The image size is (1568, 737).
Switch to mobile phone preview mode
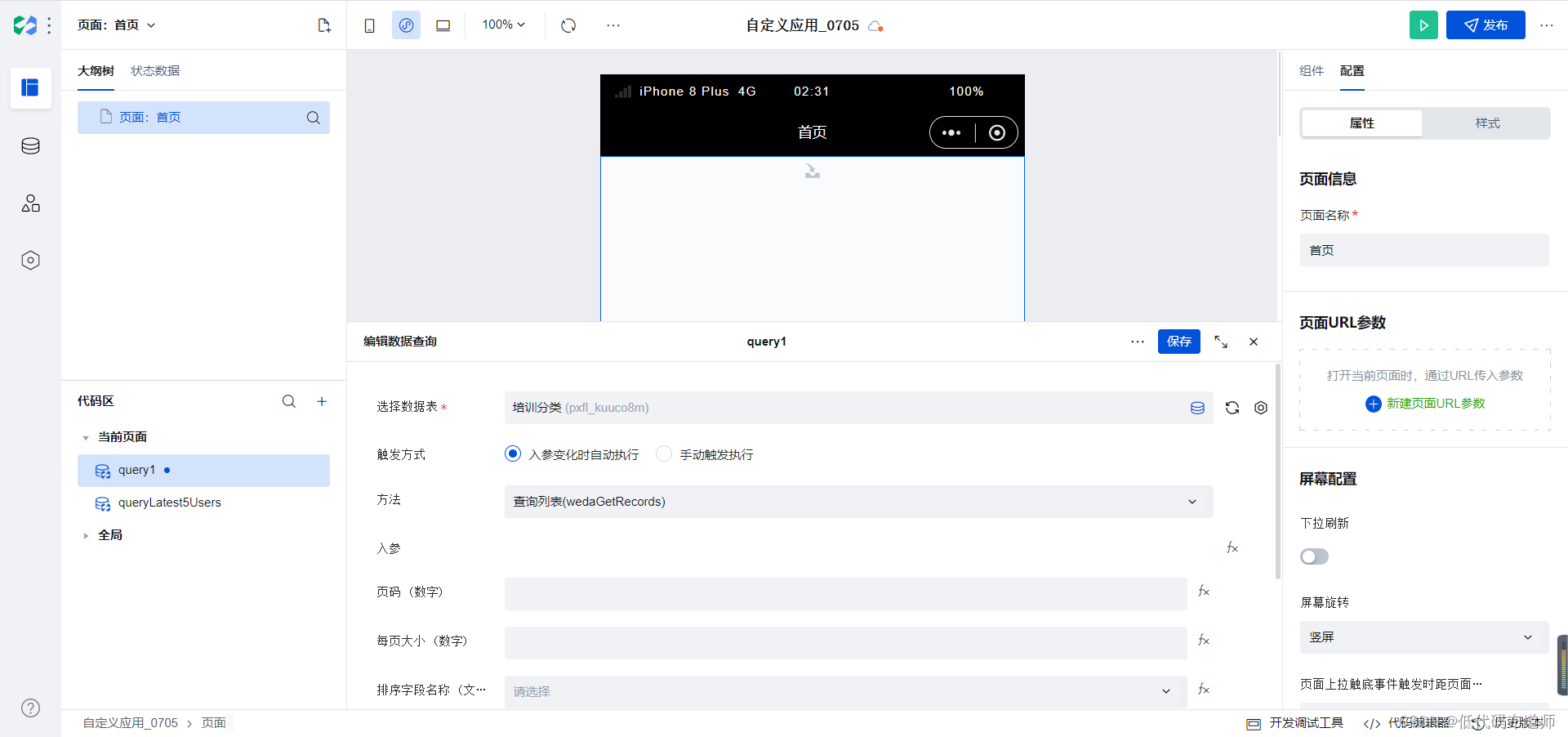[x=370, y=25]
